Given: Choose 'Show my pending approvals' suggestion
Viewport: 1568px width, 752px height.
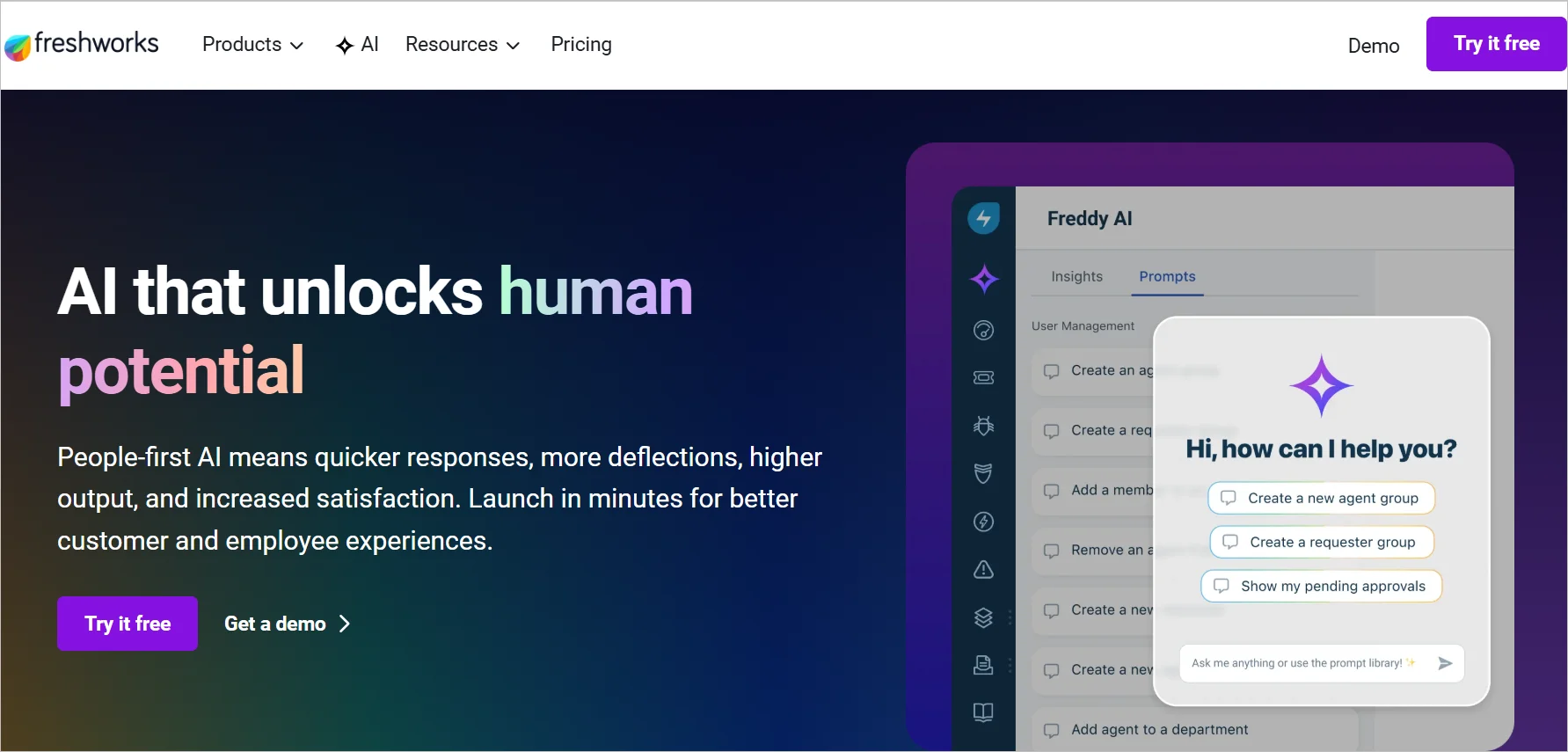Looking at the screenshot, I should 1321,586.
